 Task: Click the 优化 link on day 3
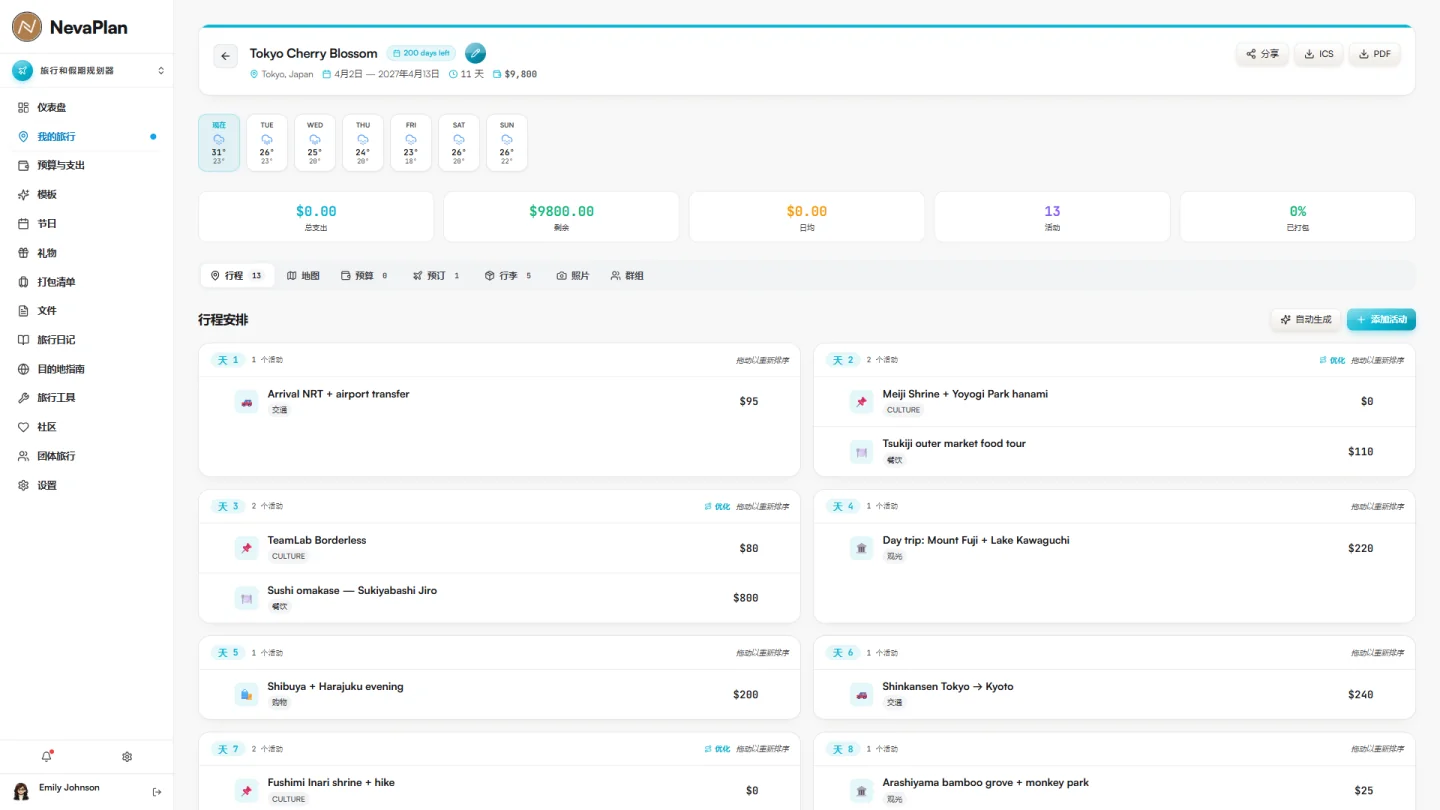tap(717, 506)
